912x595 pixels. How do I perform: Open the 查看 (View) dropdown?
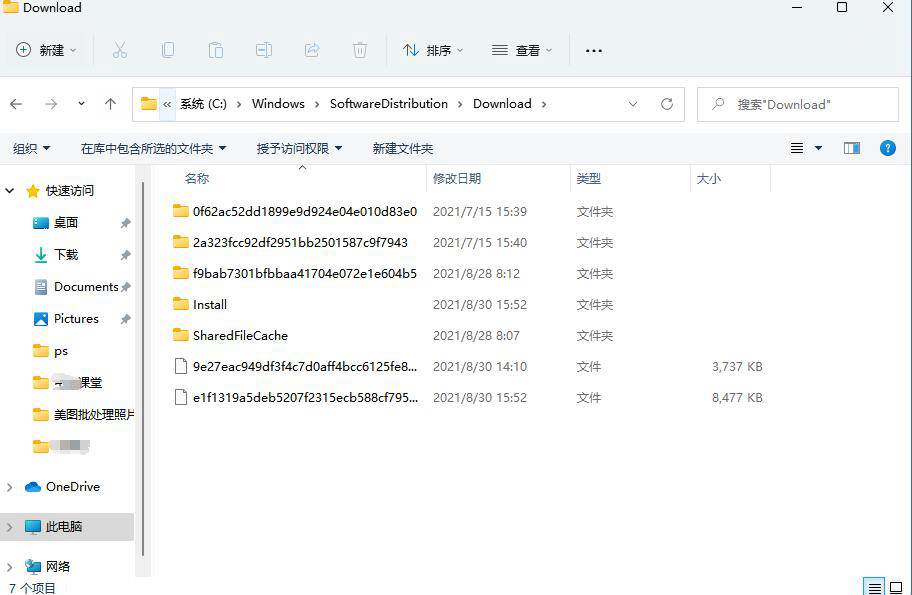click(522, 48)
